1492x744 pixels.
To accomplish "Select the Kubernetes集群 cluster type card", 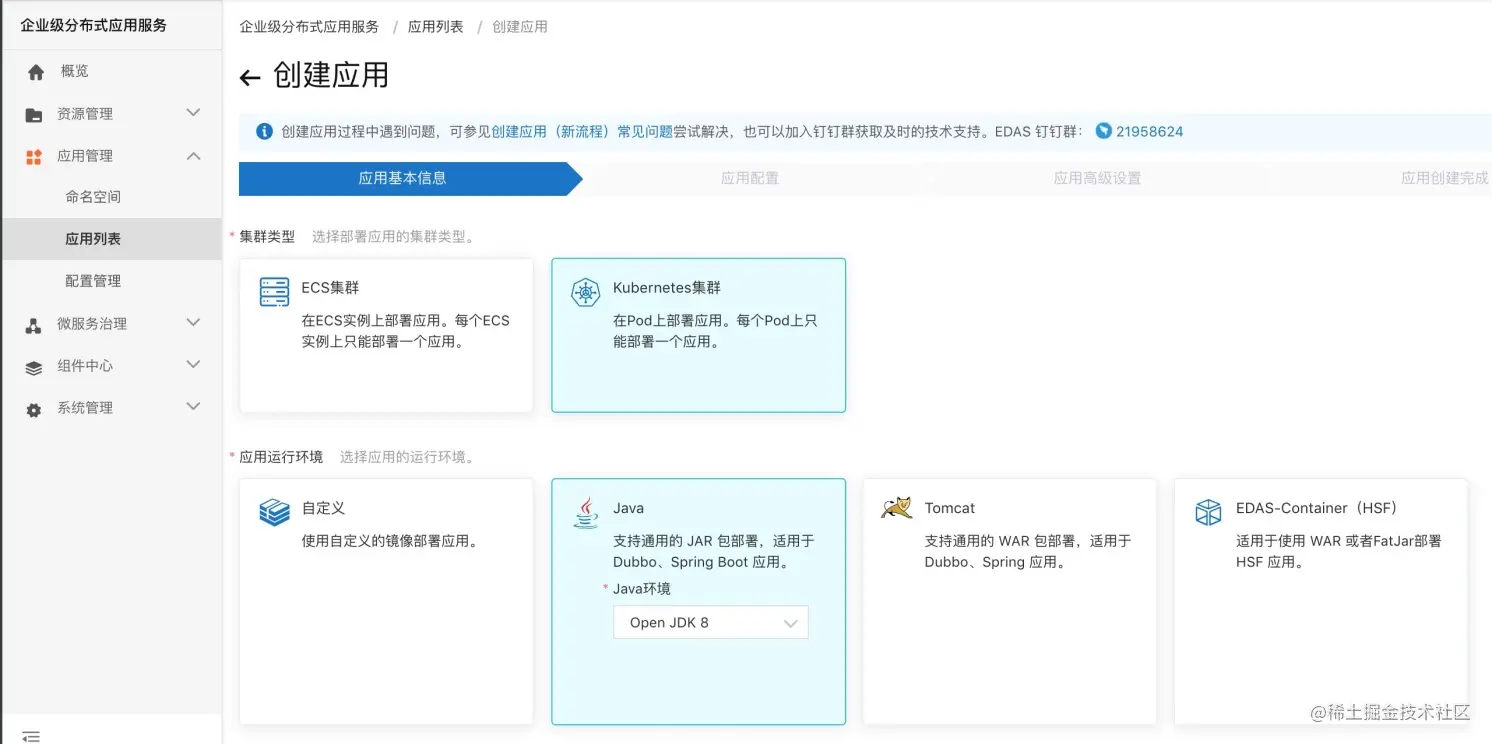I will coord(698,335).
